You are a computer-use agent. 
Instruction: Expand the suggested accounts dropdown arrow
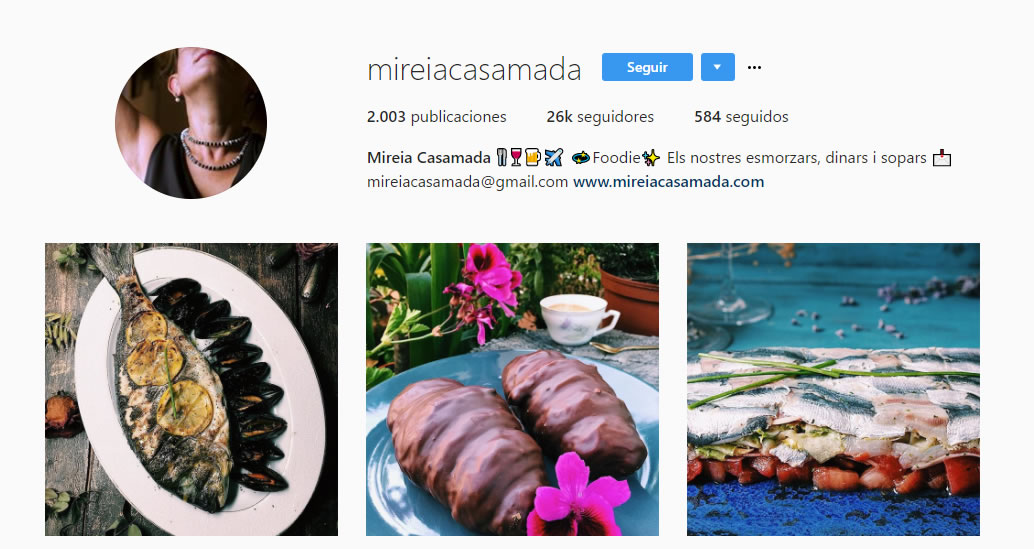tap(717, 67)
